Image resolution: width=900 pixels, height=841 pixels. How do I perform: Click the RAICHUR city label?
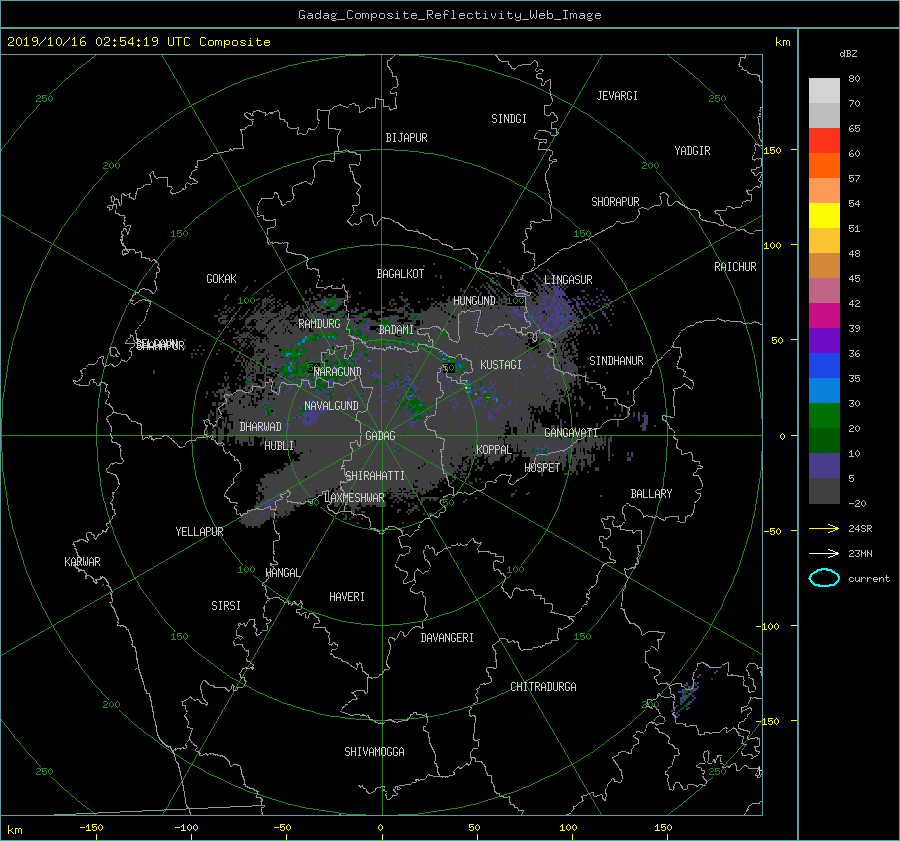(735, 267)
